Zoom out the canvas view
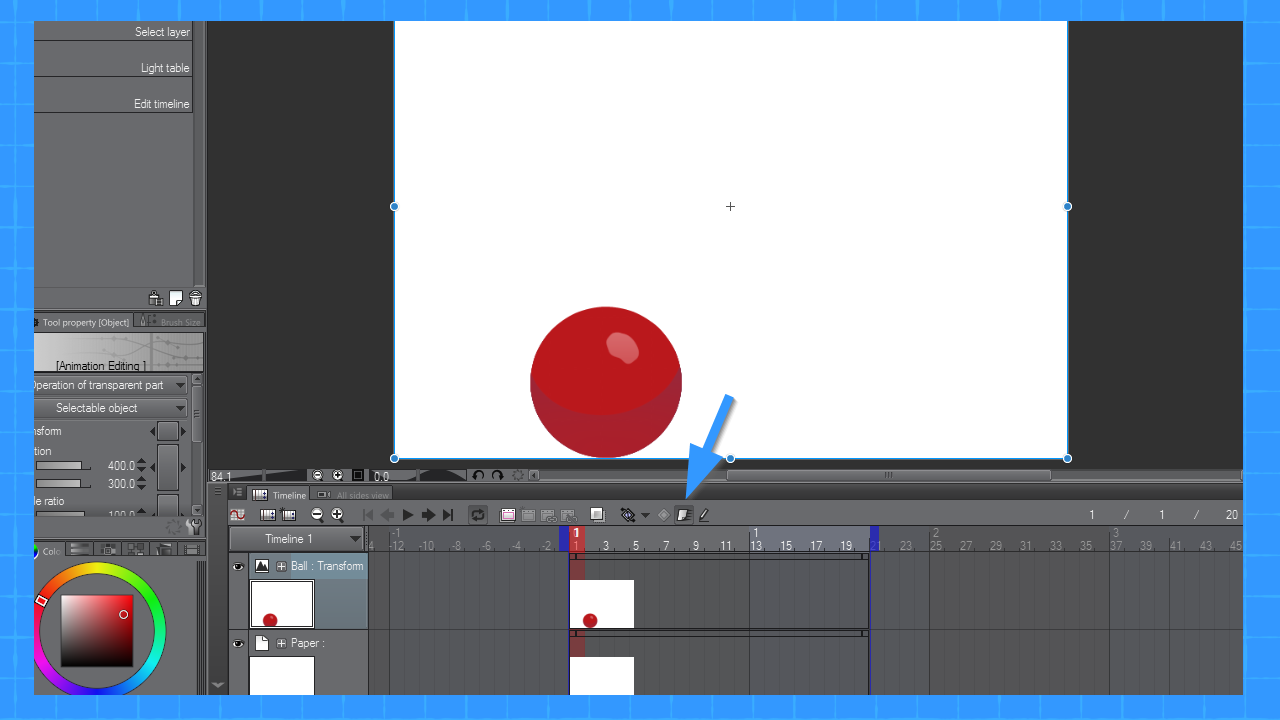This screenshot has height=720, width=1280. tap(318, 476)
